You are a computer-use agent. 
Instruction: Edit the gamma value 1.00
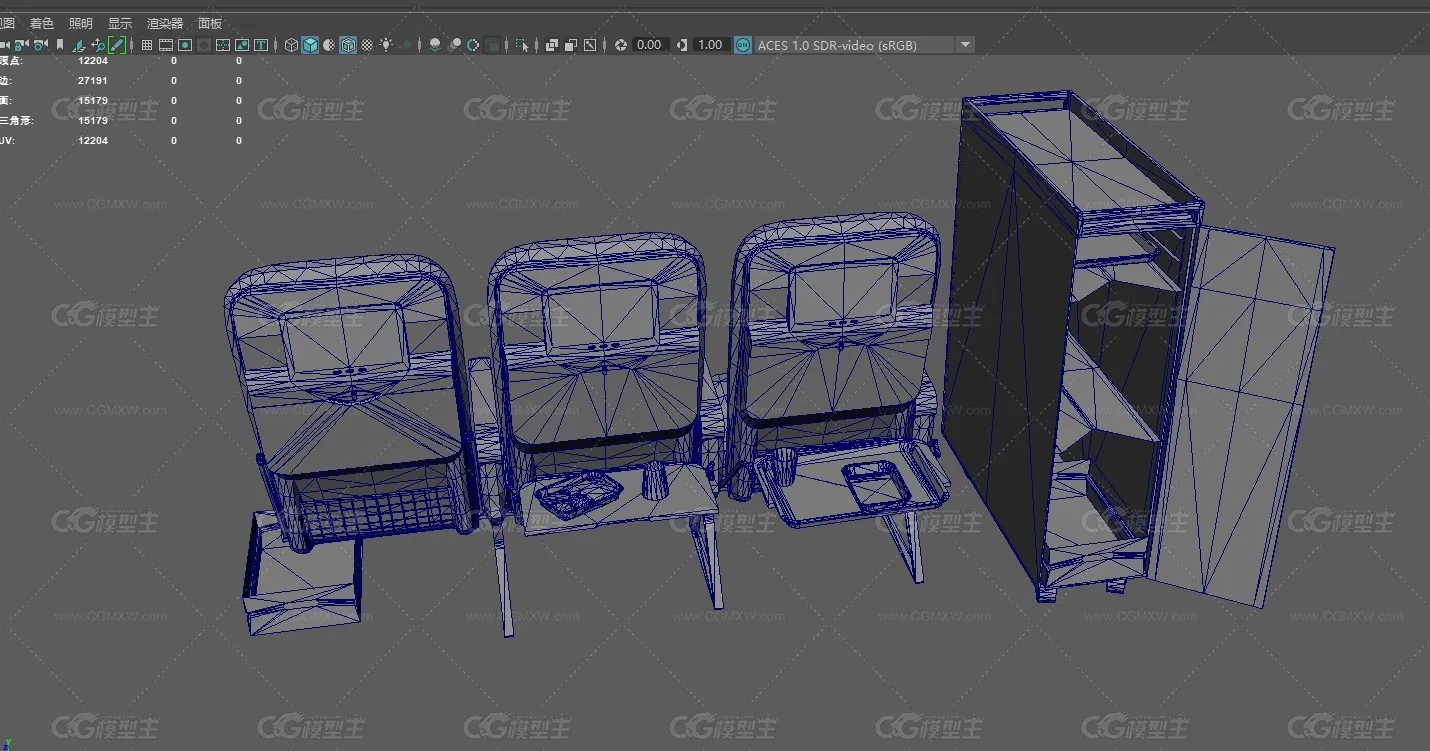pyautogui.click(x=711, y=45)
